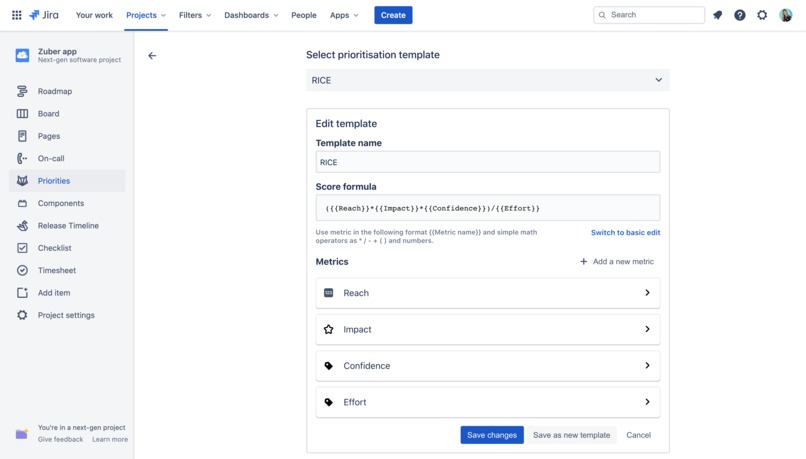Click the Components sidebar icon
This screenshot has height=459, width=806.
coord(22,203)
